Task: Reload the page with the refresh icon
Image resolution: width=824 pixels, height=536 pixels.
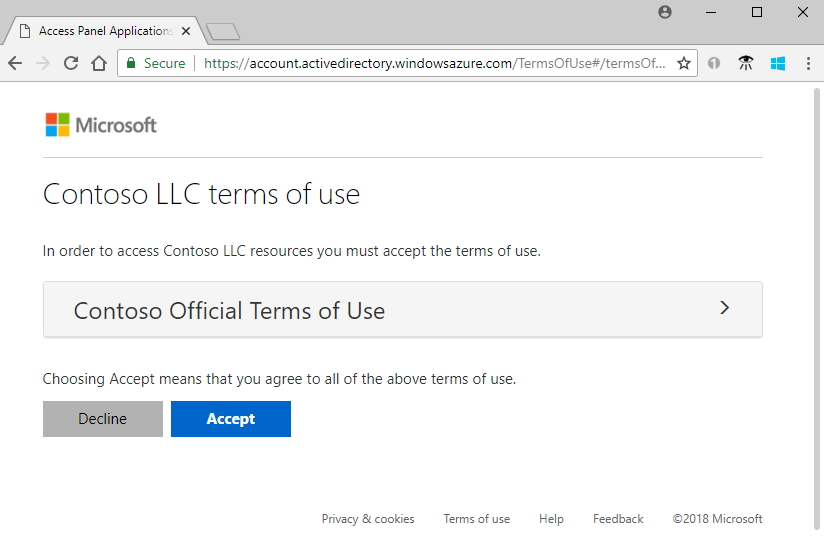Action: pyautogui.click(x=71, y=63)
